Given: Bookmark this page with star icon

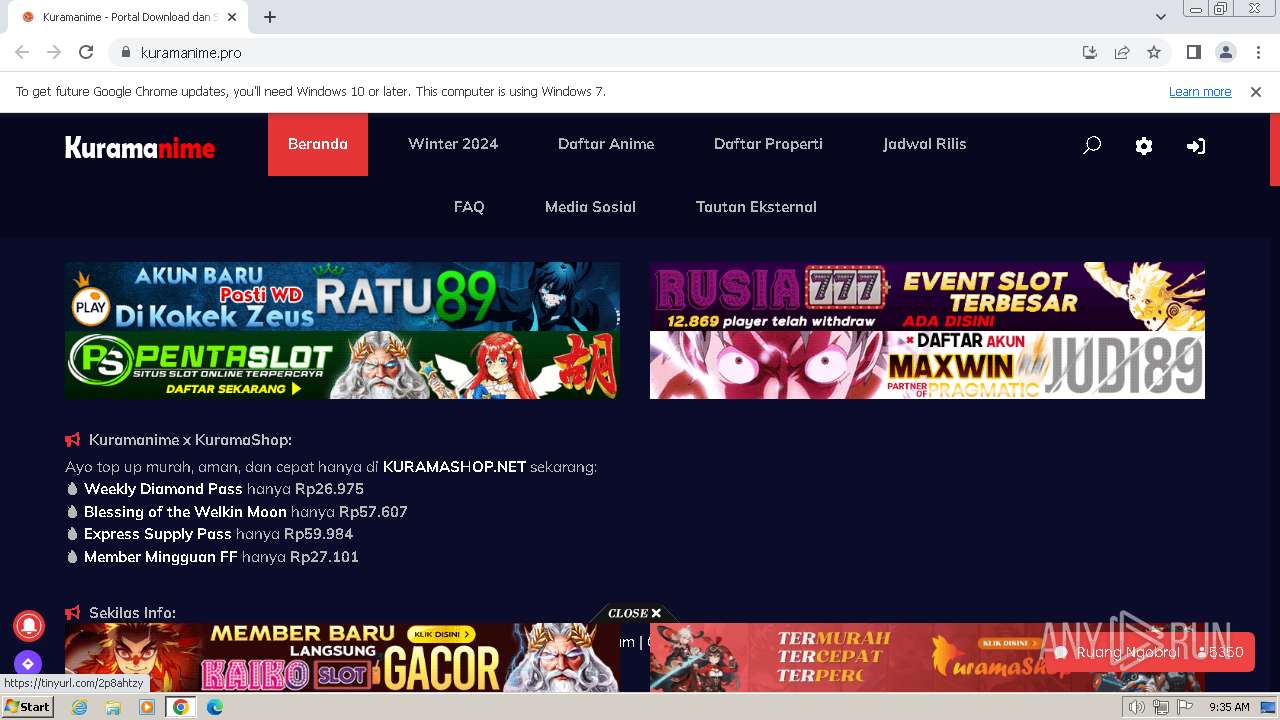Looking at the screenshot, I should pos(1154,52).
